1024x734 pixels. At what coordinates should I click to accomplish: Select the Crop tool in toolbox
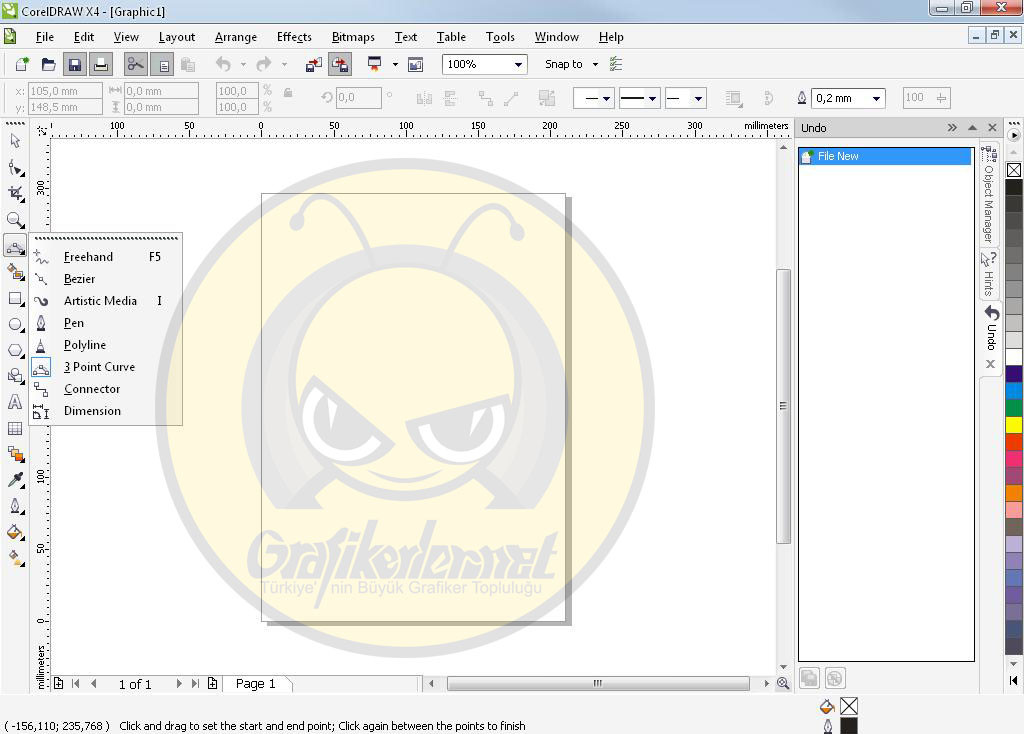[x=15, y=193]
